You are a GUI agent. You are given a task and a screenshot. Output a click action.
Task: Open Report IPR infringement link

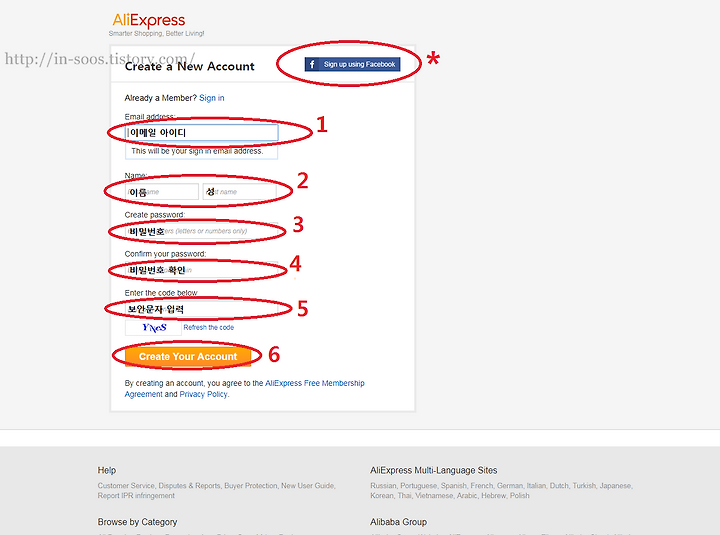(136, 496)
